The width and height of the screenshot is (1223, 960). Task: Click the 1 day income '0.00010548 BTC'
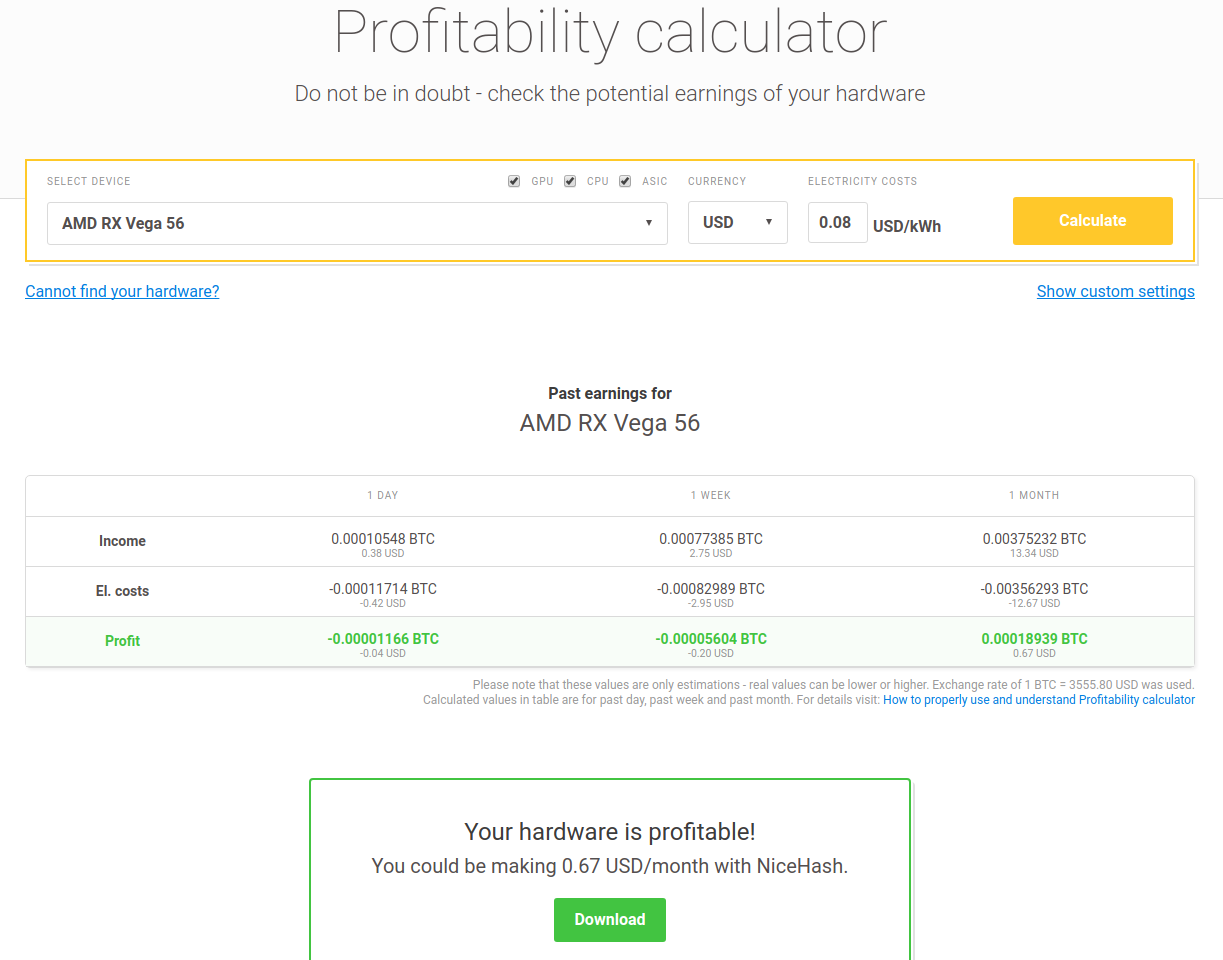pos(383,538)
